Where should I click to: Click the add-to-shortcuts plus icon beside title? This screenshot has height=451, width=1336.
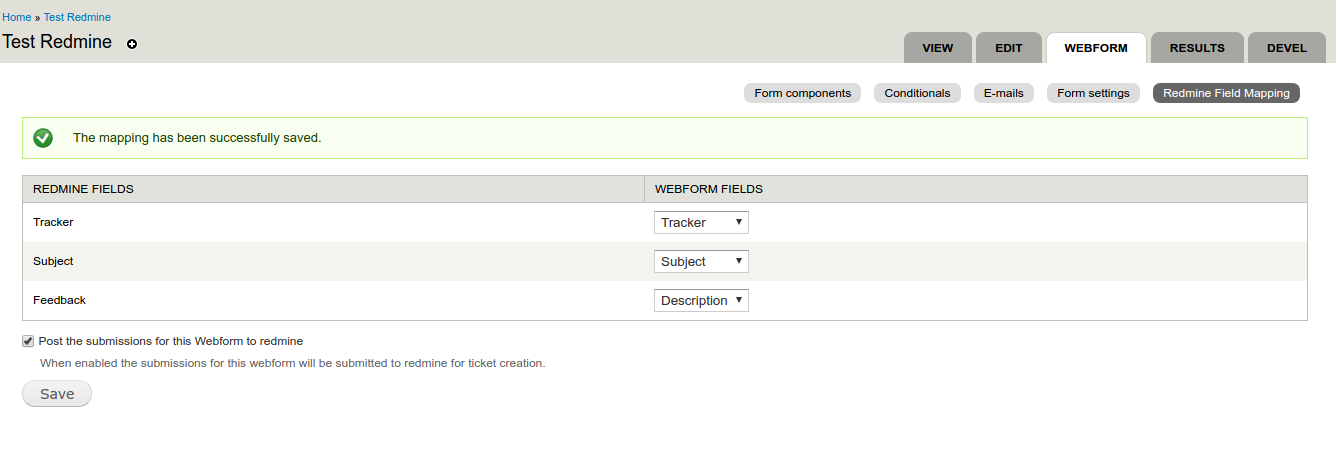pos(132,44)
